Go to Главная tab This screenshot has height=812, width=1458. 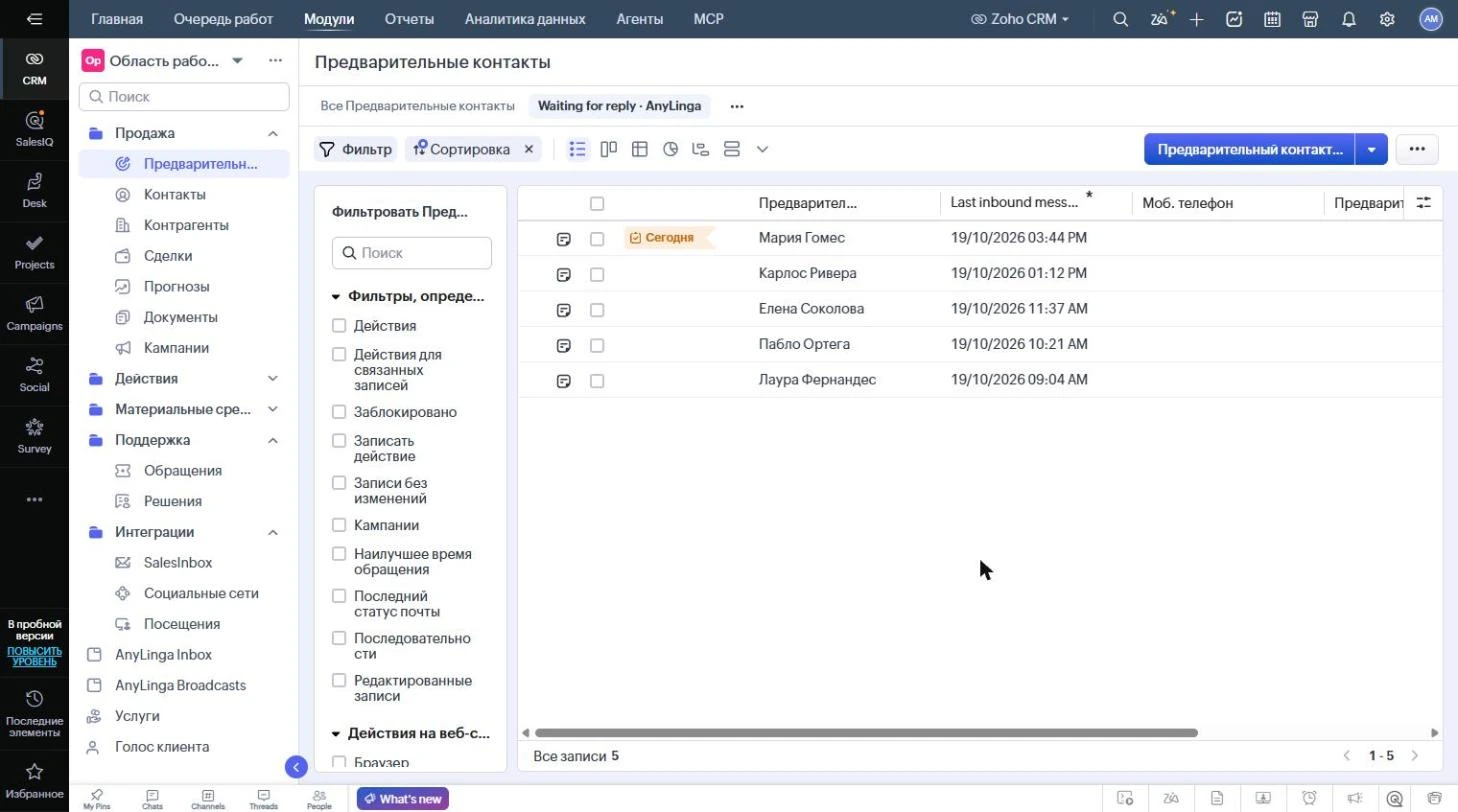pyautogui.click(x=117, y=19)
